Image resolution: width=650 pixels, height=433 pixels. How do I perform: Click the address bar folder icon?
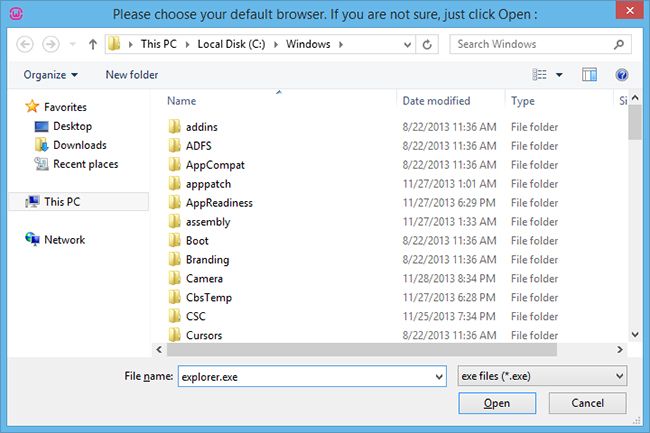pos(114,44)
